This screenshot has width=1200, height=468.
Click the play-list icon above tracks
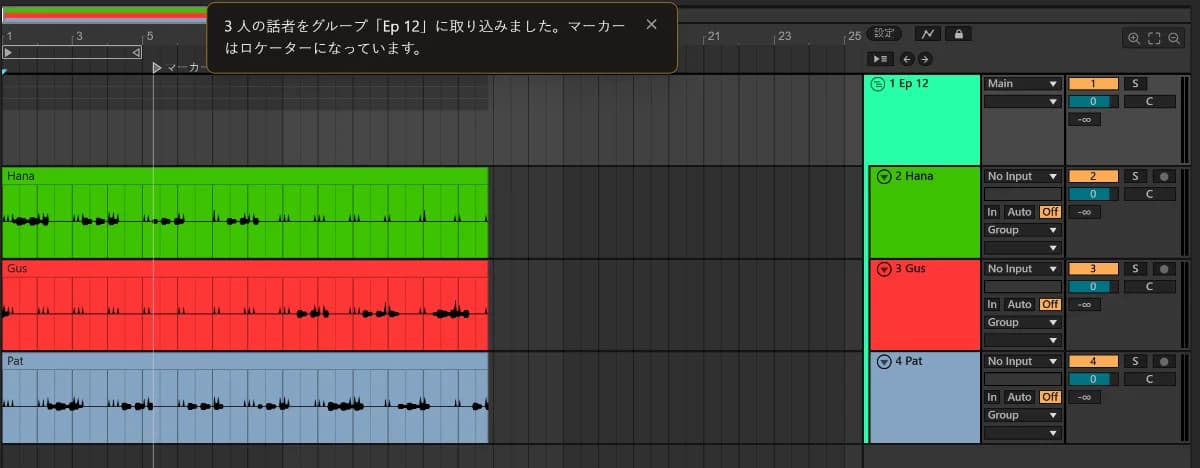point(881,59)
